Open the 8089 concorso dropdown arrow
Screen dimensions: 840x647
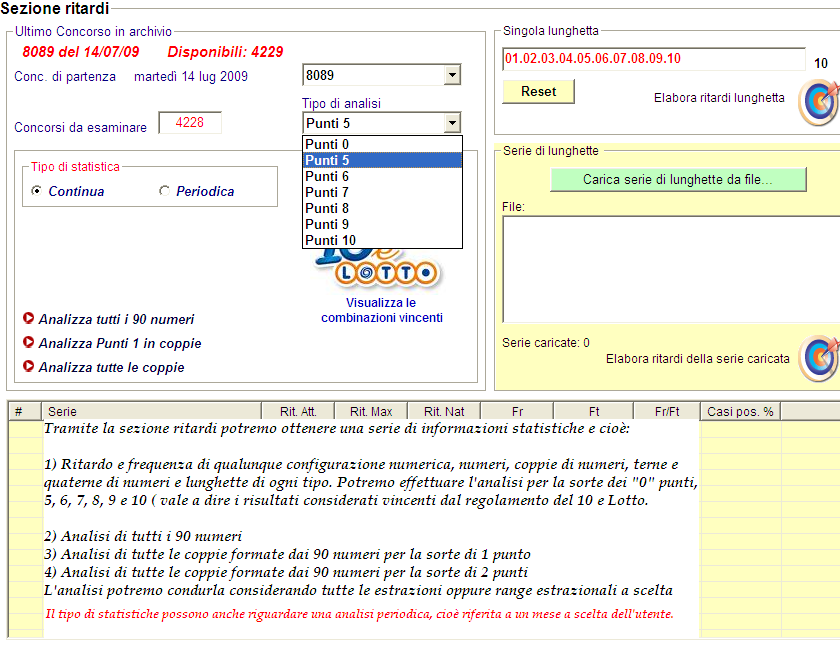coord(452,75)
